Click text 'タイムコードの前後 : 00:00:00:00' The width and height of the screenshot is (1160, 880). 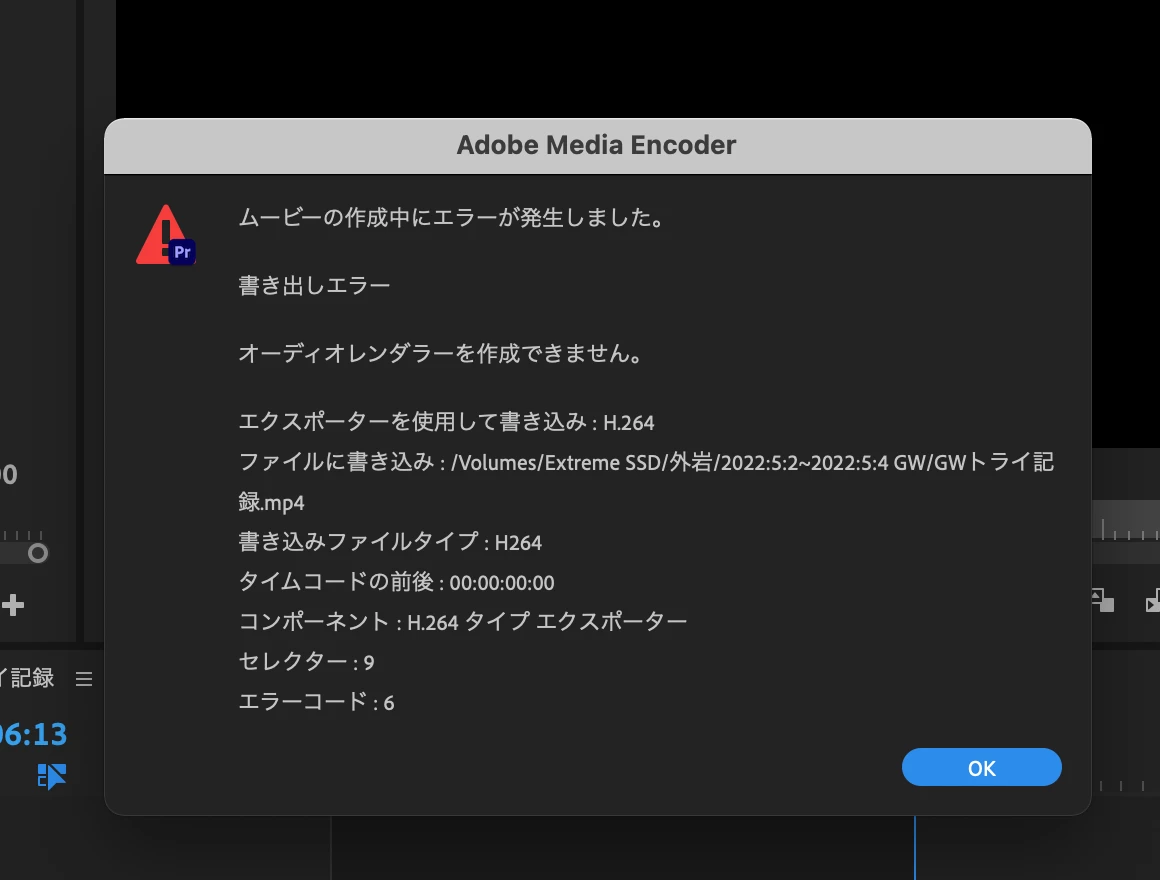[x=396, y=582]
